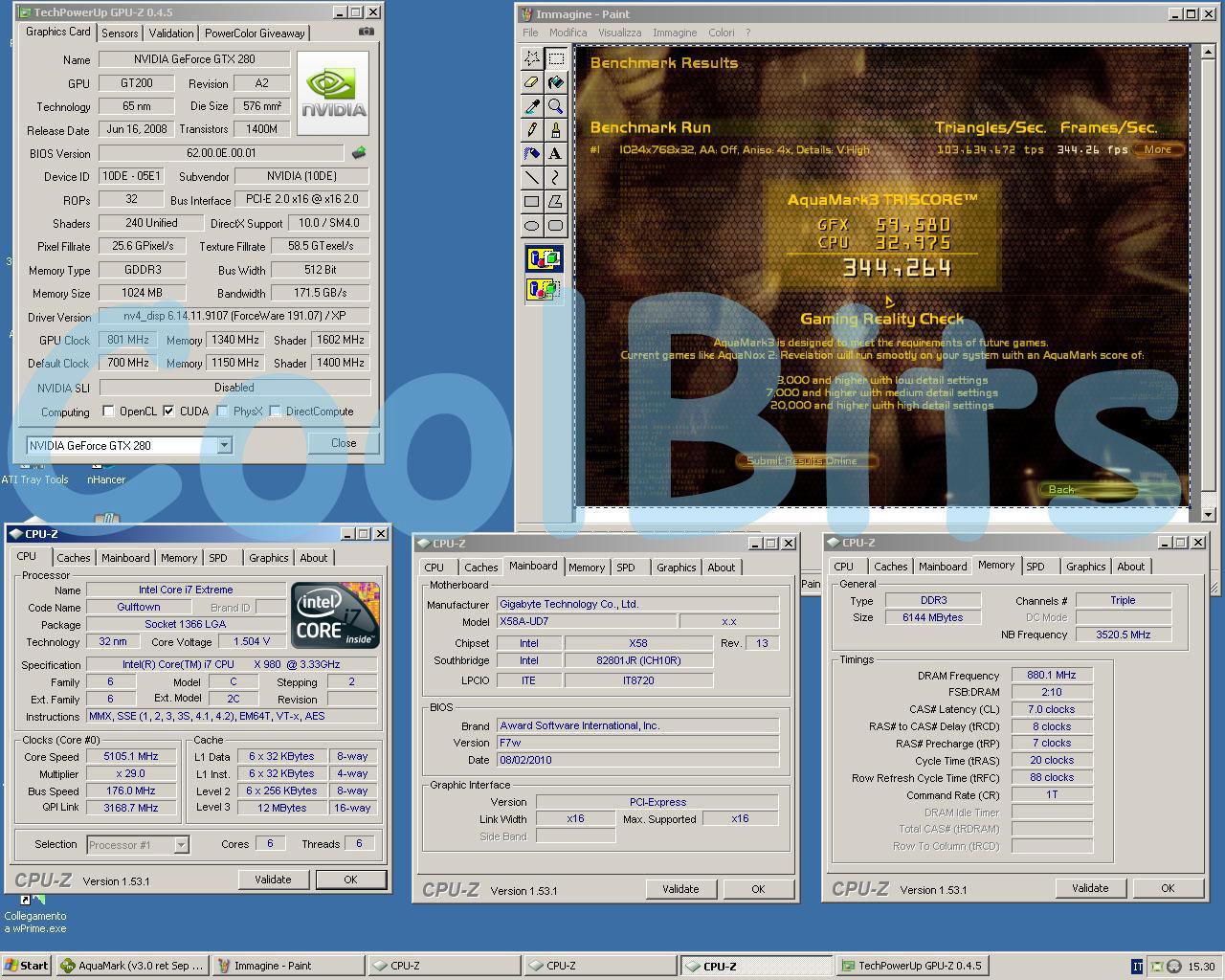
Task: Open the Validation tab in GPU-Z
Action: [x=171, y=33]
